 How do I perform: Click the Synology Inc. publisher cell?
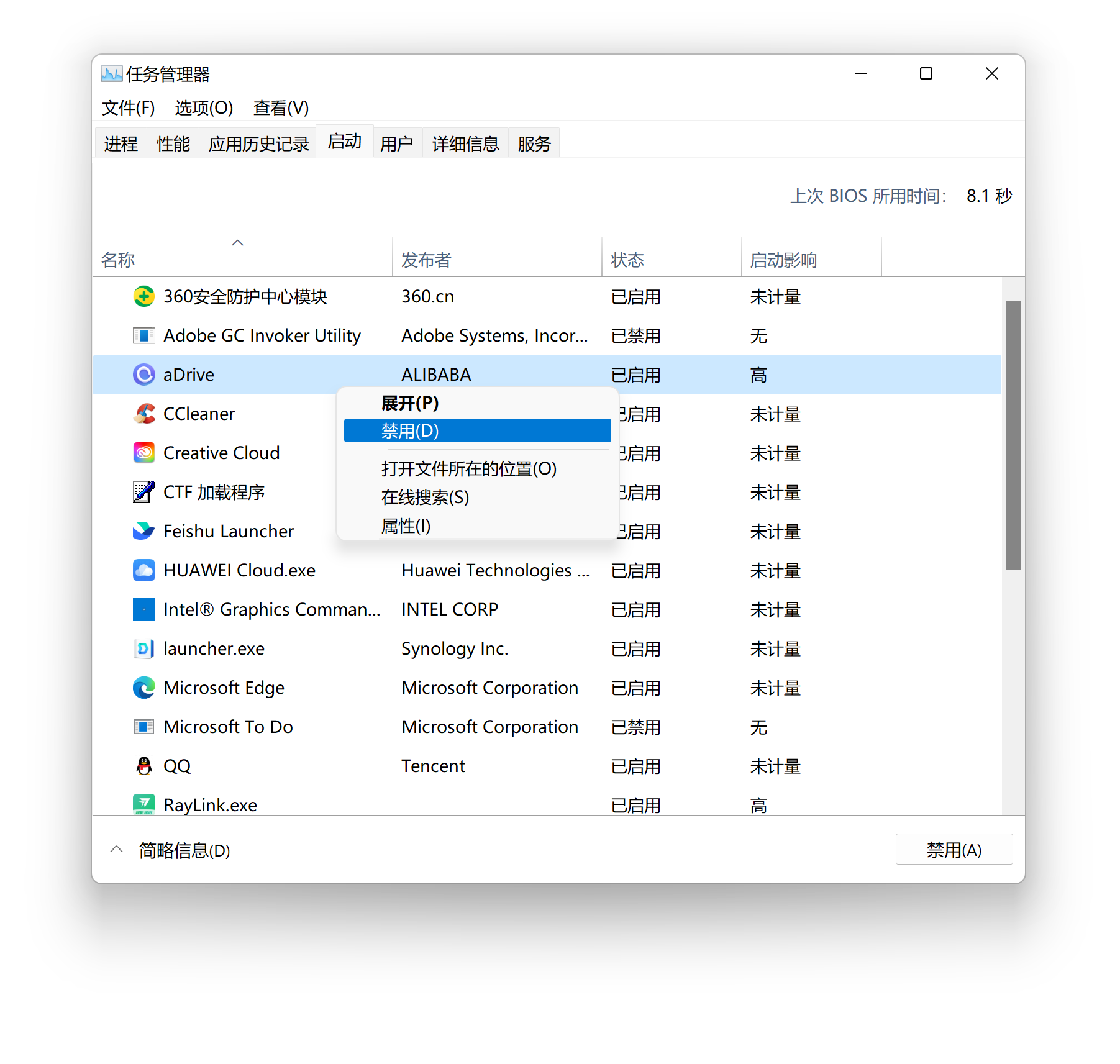click(x=455, y=648)
